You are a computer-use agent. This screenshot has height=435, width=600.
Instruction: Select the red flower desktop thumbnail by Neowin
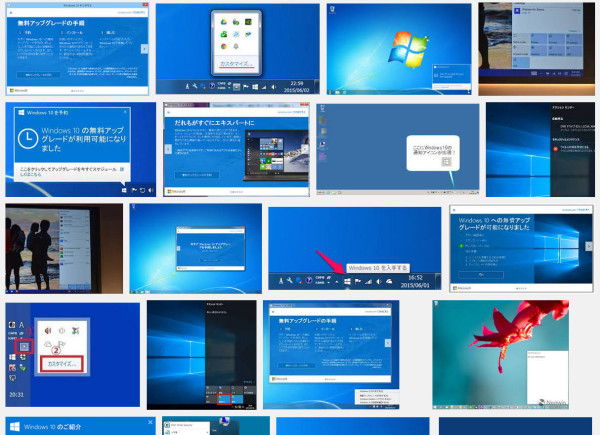[501, 355]
